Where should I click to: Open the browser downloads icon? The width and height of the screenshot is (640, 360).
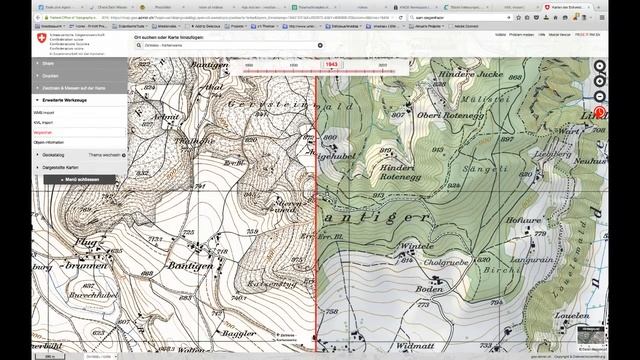546,18
